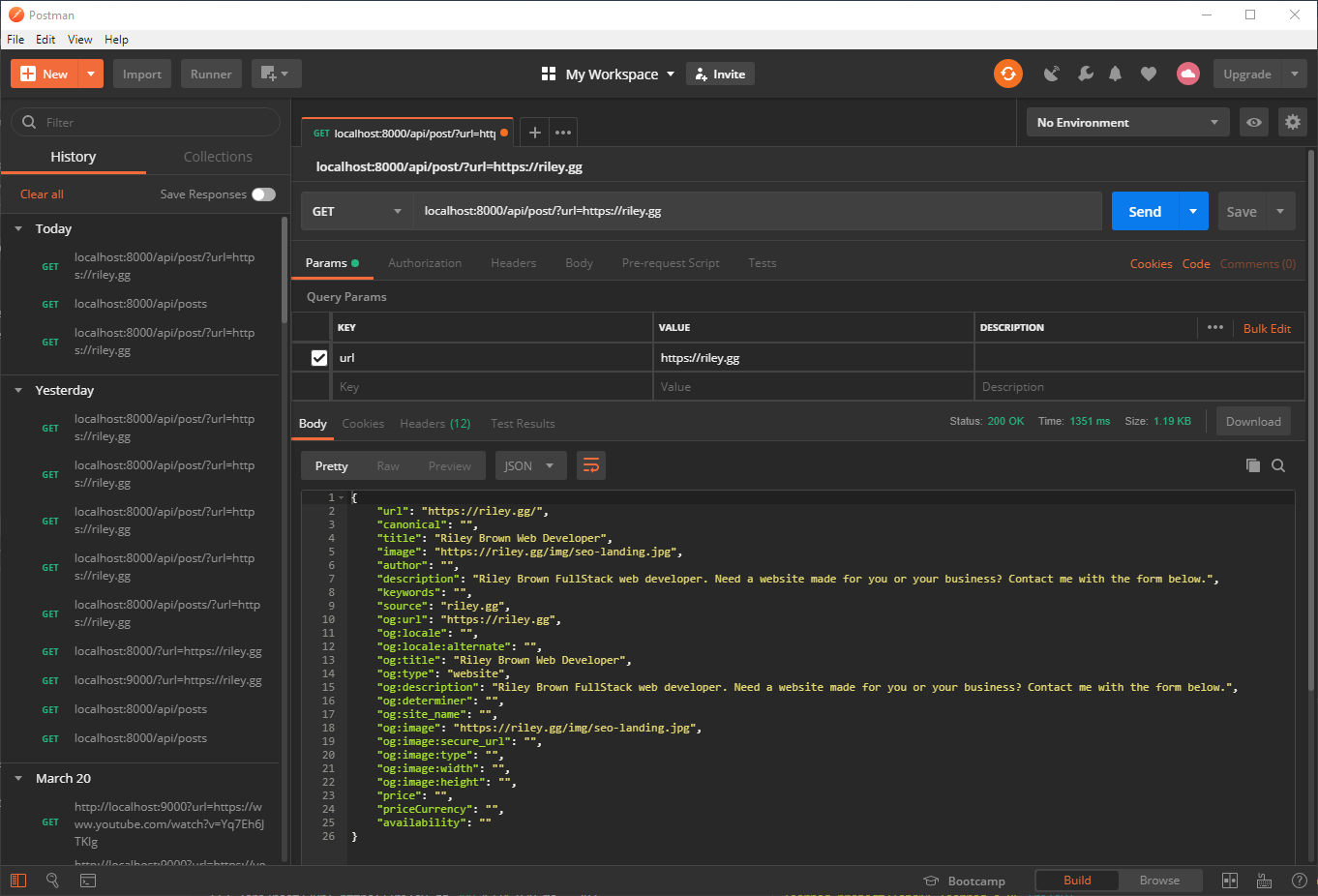Image resolution: width=1318 pixels, height=896 pixels.
Task: Open the notifications bell icon
Action: [1116, 74]
